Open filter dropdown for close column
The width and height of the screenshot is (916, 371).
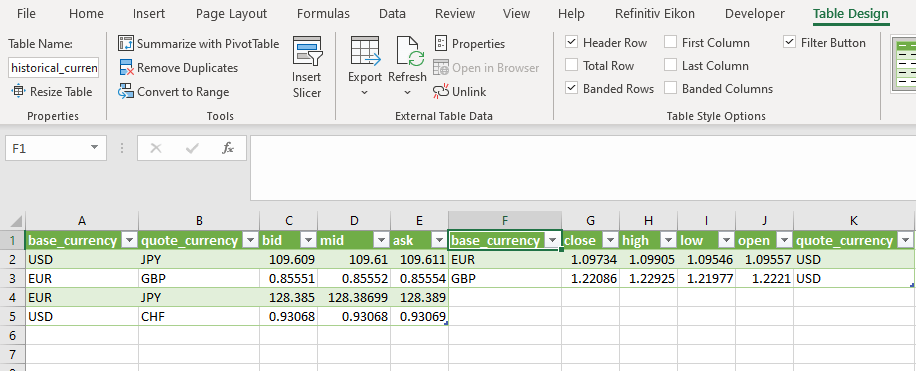coord(610,241)
